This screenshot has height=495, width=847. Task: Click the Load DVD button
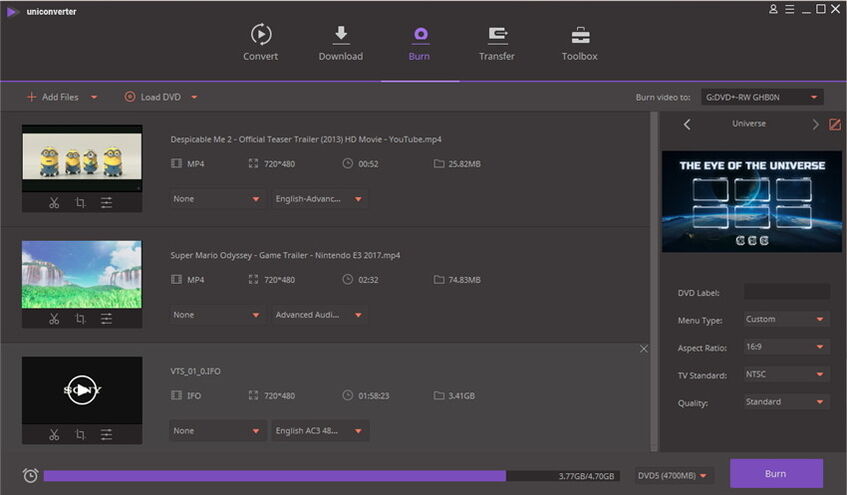153,97
